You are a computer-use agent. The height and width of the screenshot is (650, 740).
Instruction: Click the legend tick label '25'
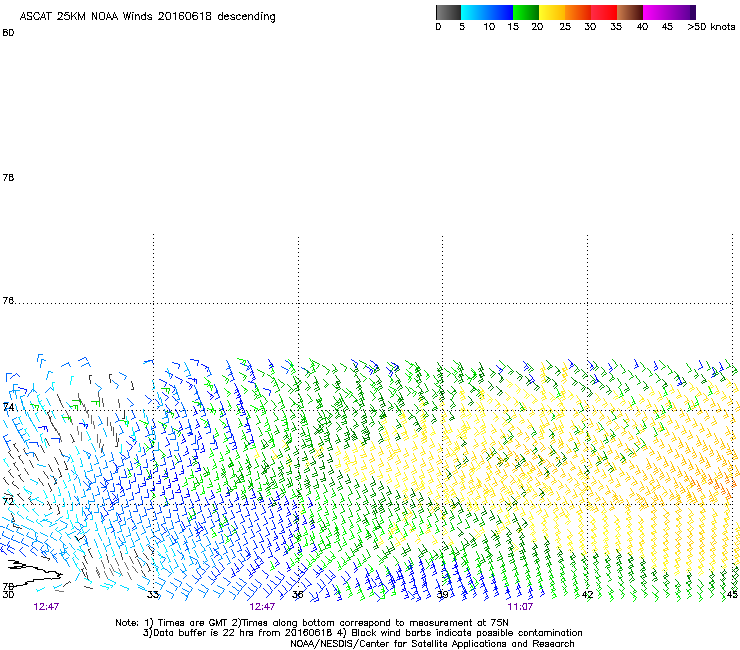pos(565,27)
